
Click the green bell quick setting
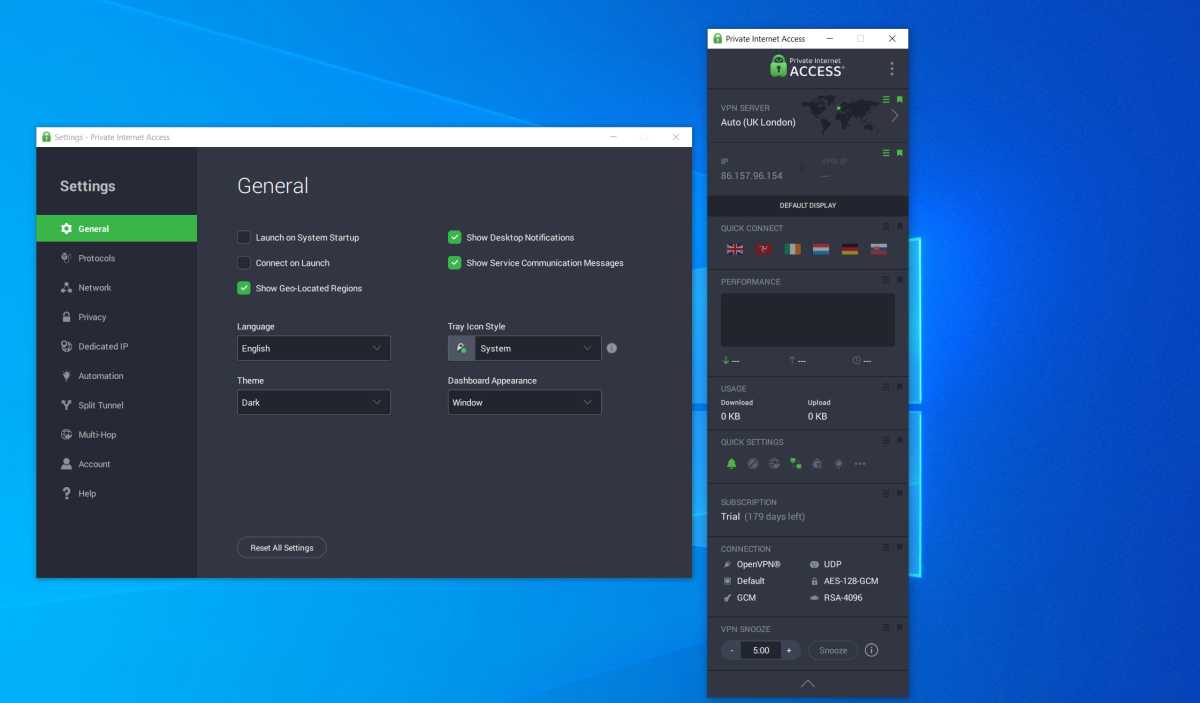click(731, 464)
